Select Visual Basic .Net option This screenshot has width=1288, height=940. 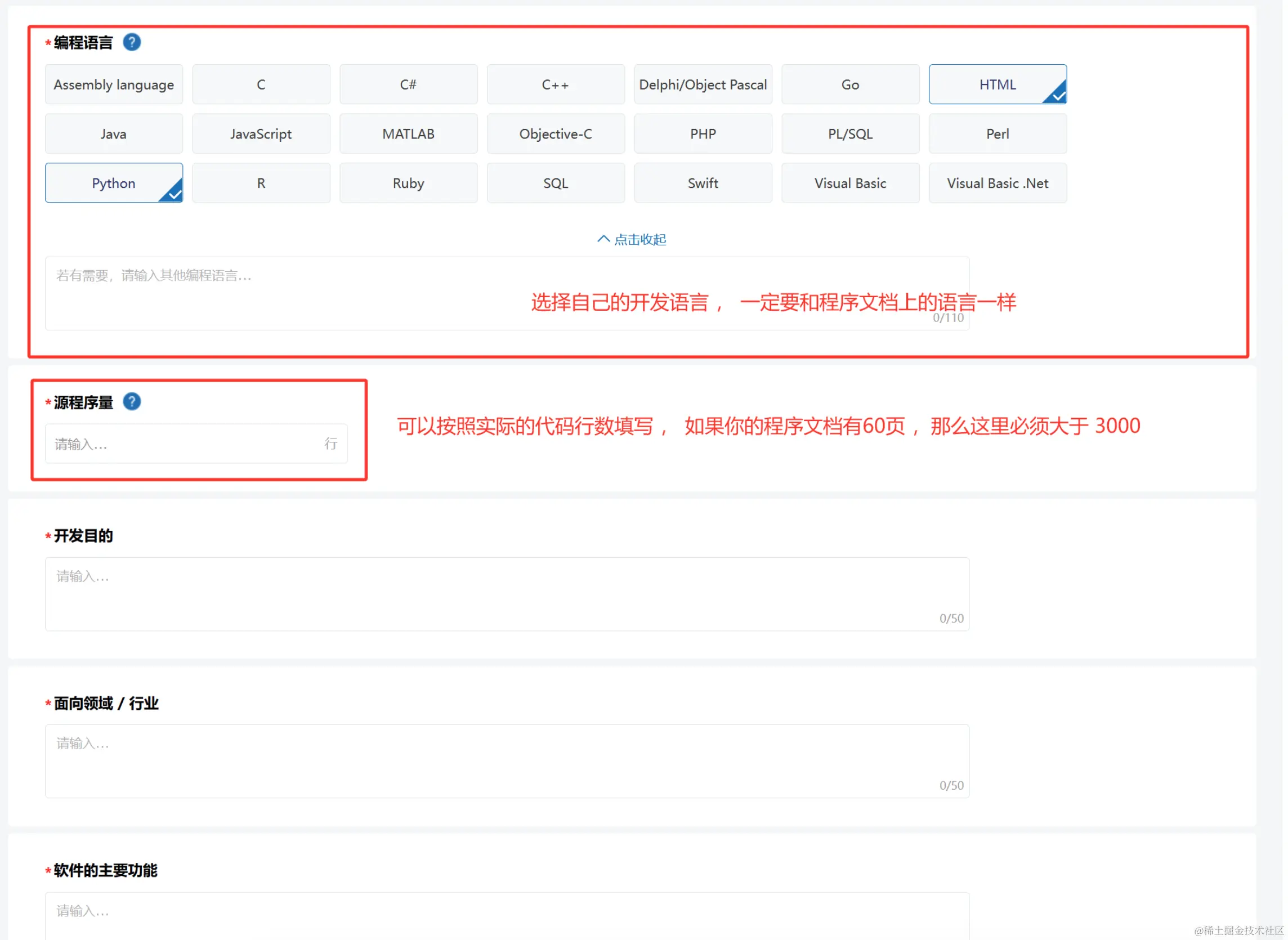[x=998, y=183]
